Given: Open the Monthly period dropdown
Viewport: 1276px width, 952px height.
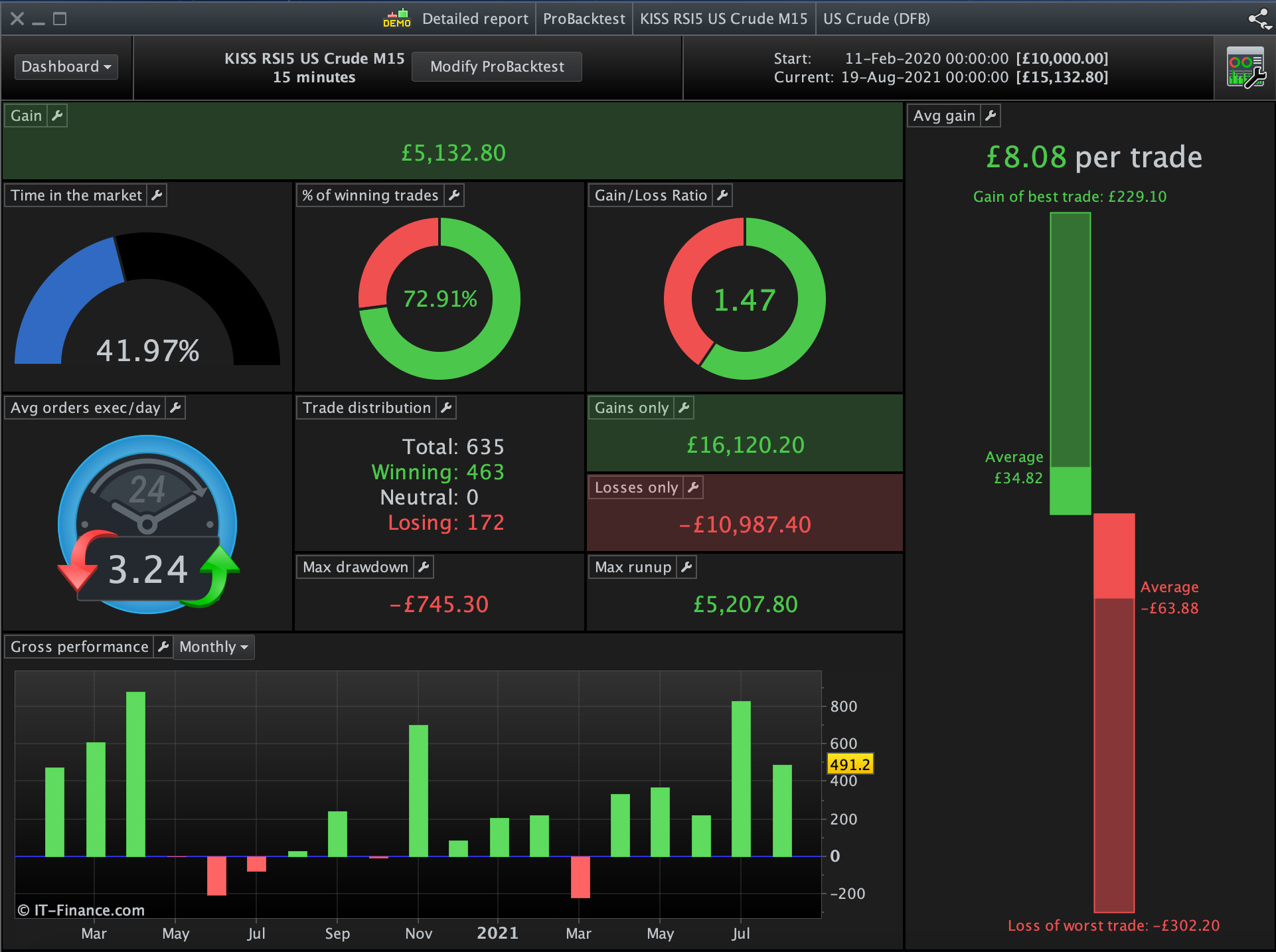Looking at the screenshot, I should (x=213, y=647).
